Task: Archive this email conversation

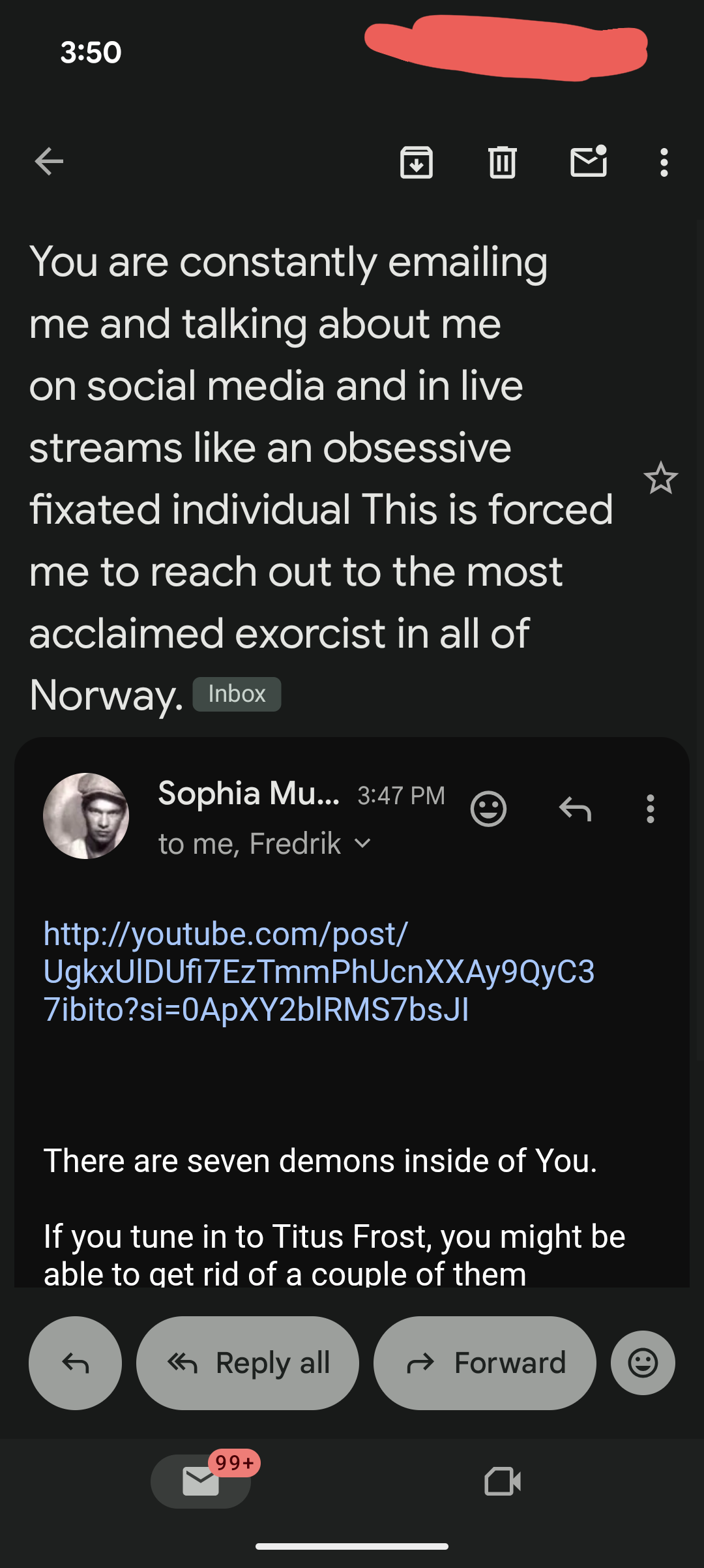Action: 417,162
